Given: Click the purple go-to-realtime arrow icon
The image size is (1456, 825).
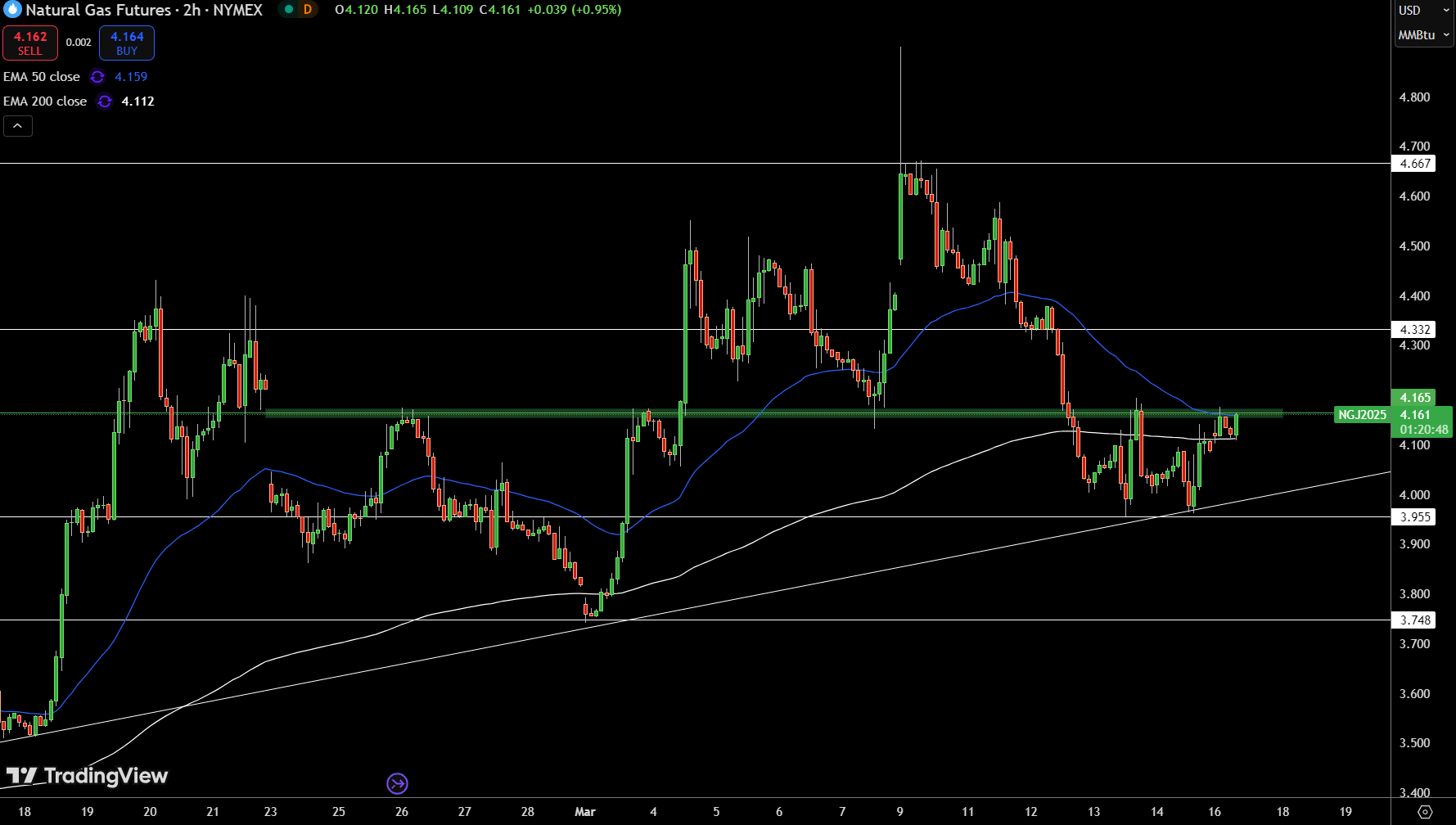Looking at the screenshot, I should [397, 784].
